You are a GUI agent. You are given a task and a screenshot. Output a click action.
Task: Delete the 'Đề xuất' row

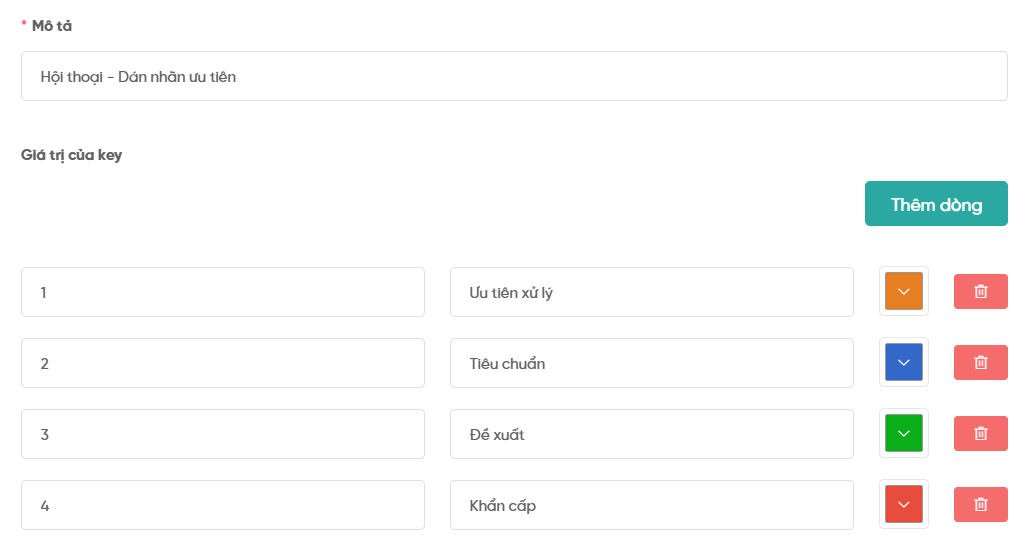click(980, 433)
